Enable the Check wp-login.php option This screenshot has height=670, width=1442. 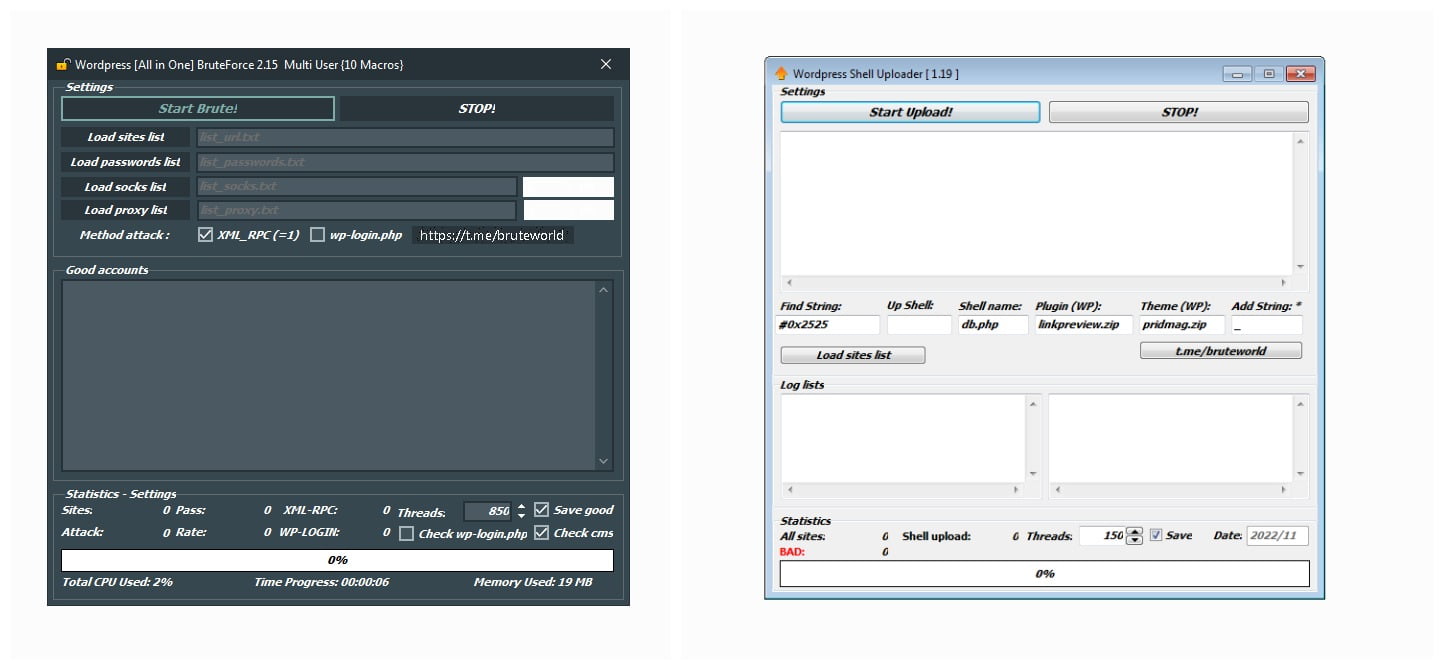coord(406,533)
